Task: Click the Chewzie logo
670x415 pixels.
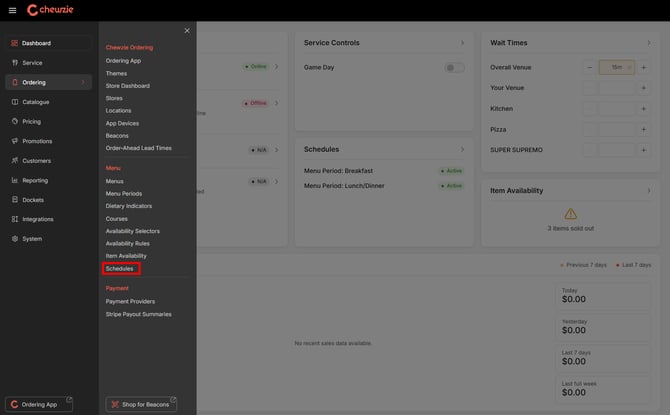Action: click(50, 10)
